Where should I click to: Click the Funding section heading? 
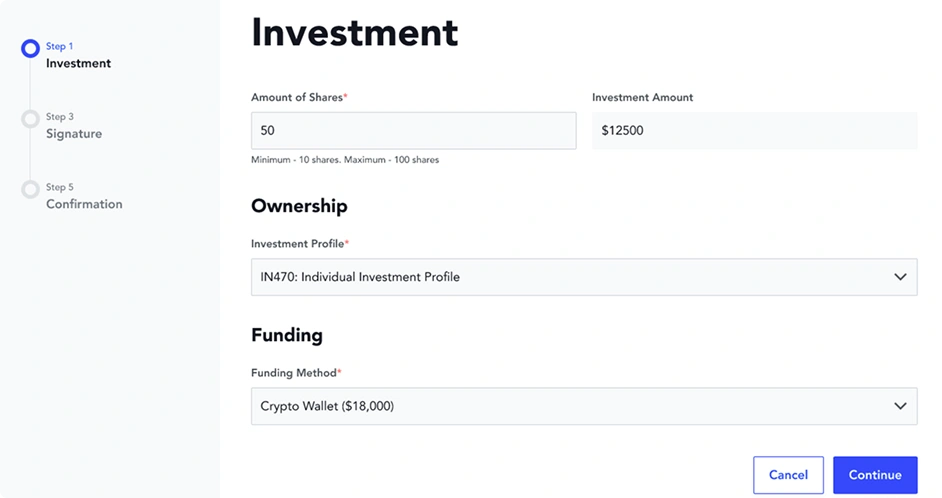point(286,335)
